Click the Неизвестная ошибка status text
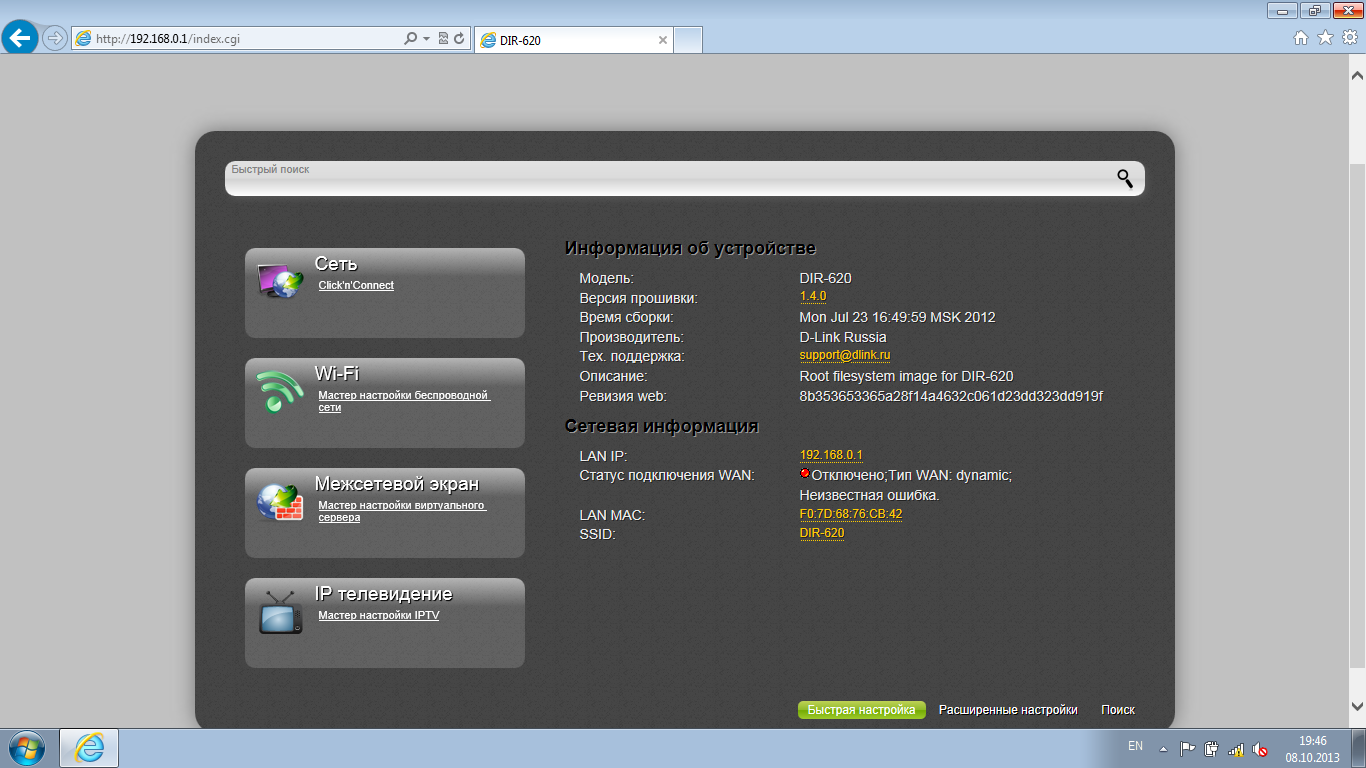The height and width of the screenshot is (768, 1366). (x=869, y=495)
